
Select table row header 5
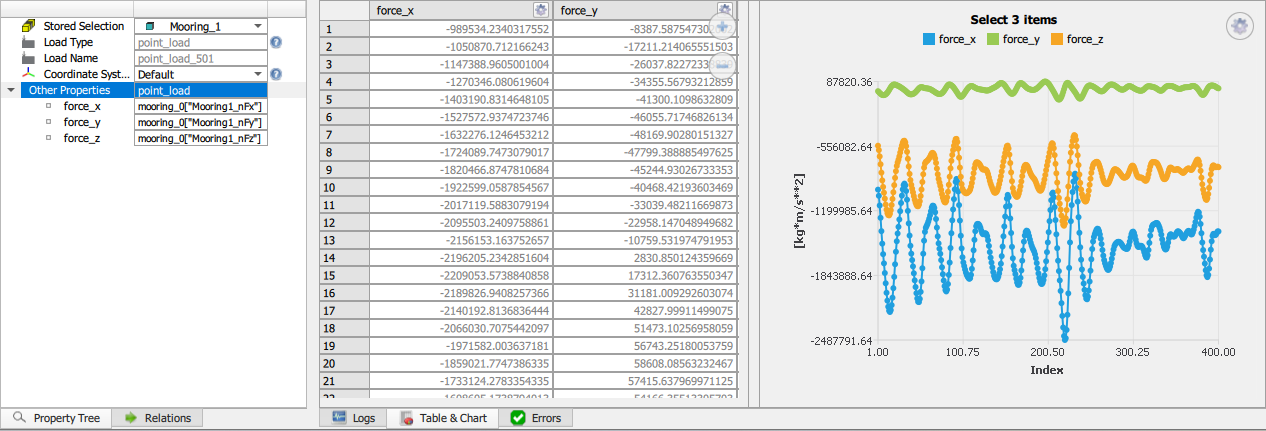pyautogui.click(x=344, y=99)
